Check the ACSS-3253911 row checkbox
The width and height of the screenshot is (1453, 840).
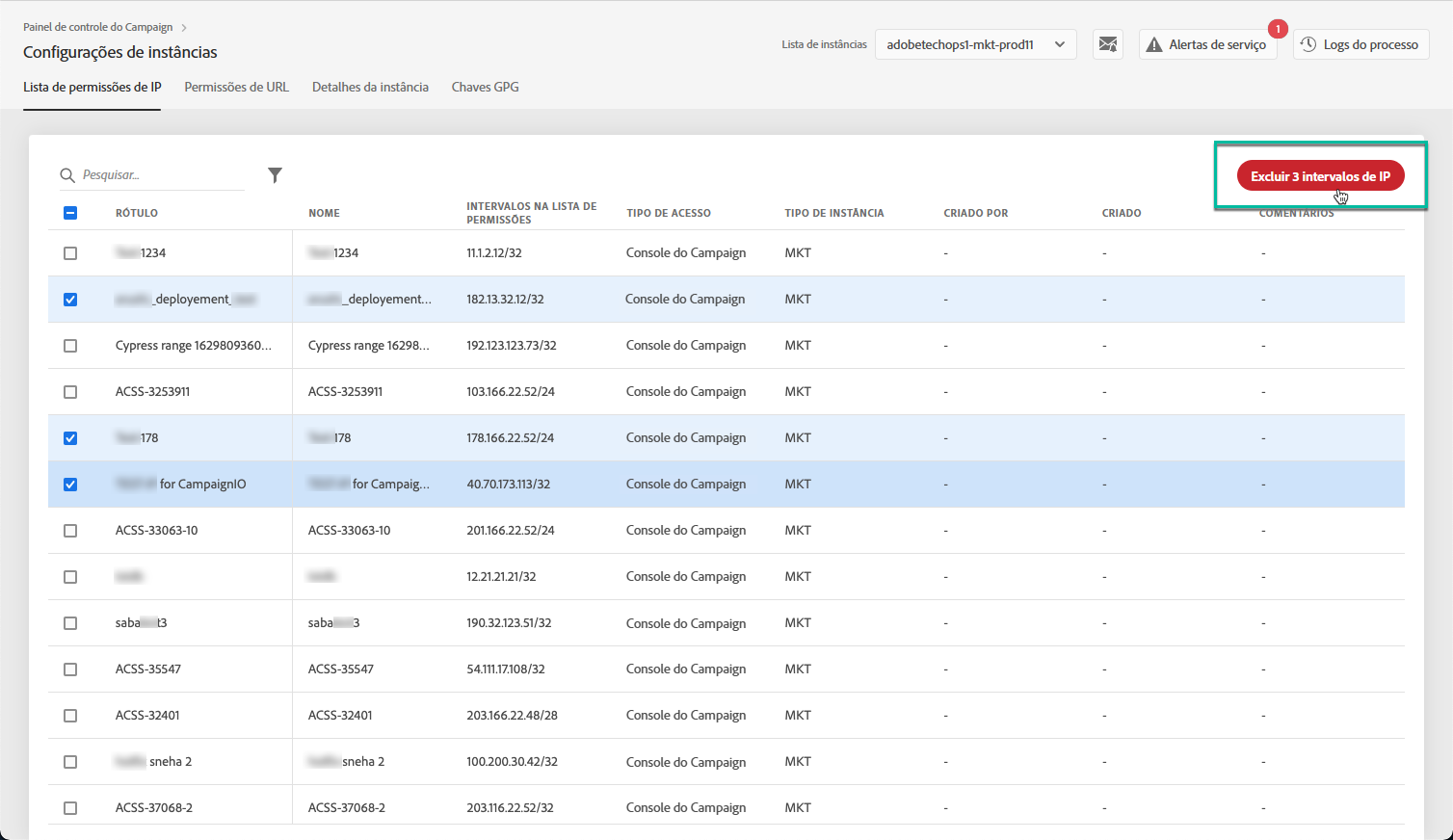70,392
